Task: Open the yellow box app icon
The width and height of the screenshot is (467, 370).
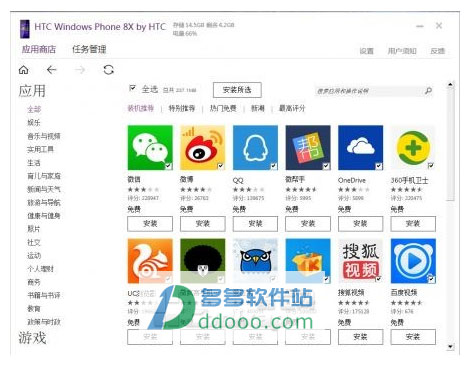Action: (x=308, y=261)
